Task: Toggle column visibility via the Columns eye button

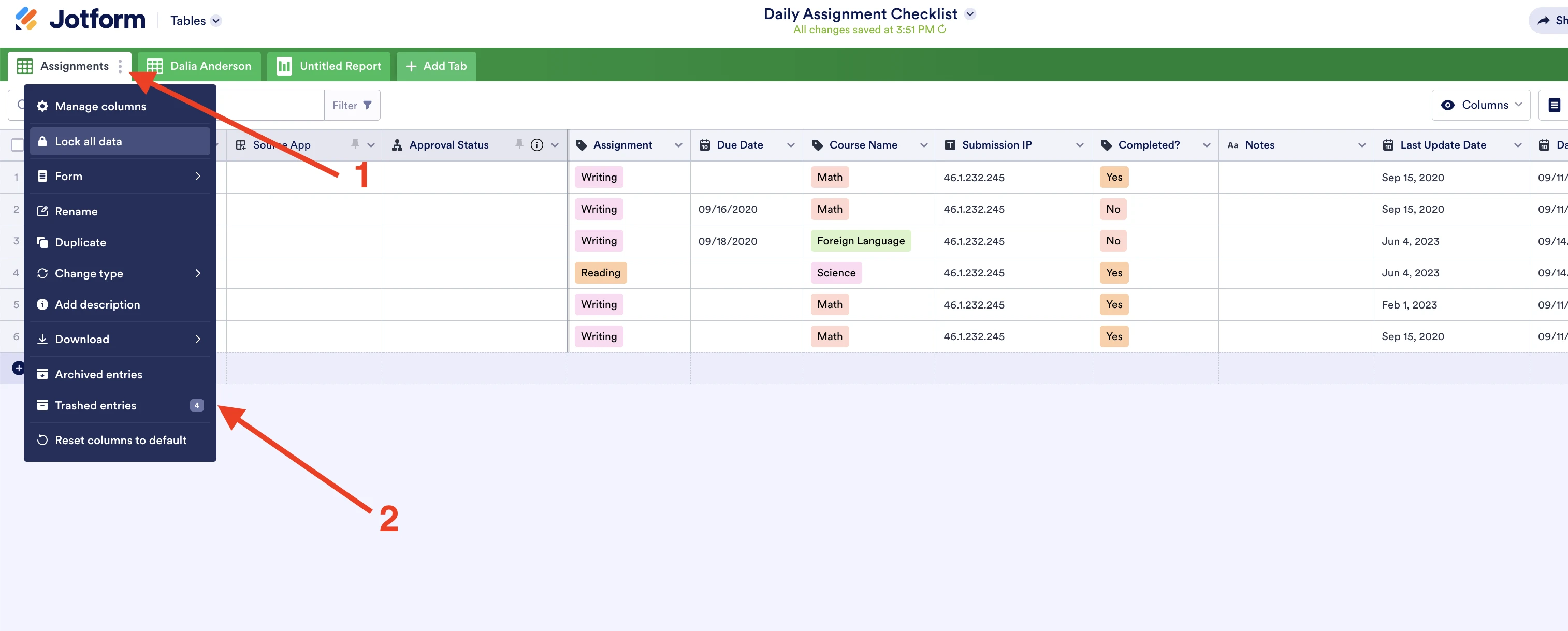Action: [x=1481, y=105]
